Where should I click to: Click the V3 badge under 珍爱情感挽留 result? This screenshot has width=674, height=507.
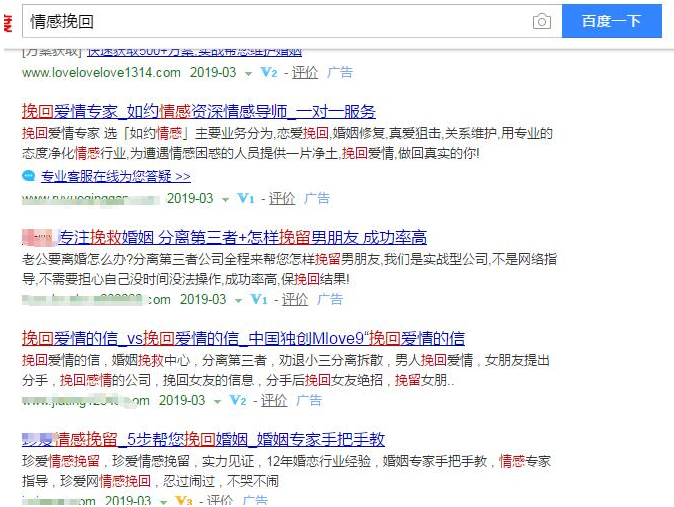pos(184,501)
